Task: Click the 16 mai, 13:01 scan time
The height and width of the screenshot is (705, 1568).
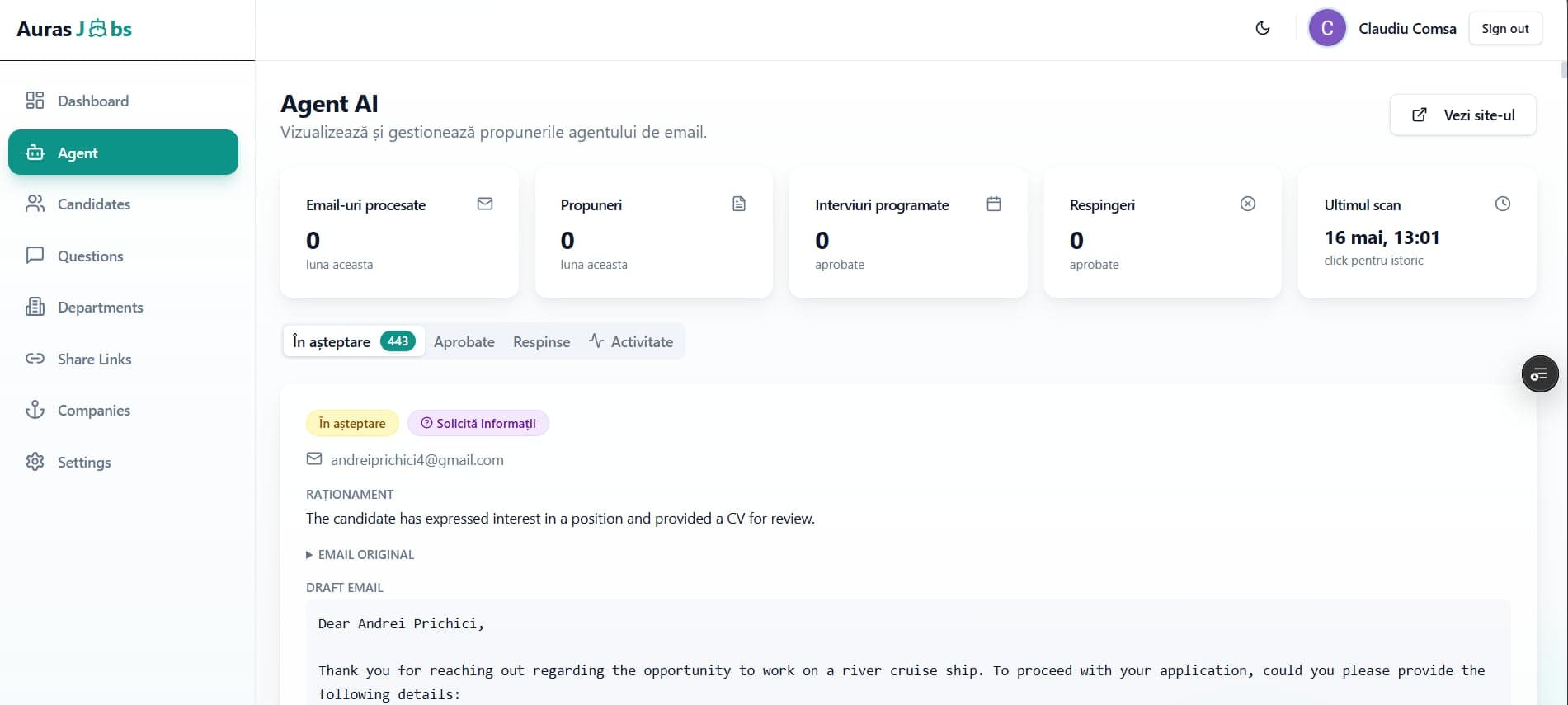Action: pyautogui.click(x=1382, y=237)
